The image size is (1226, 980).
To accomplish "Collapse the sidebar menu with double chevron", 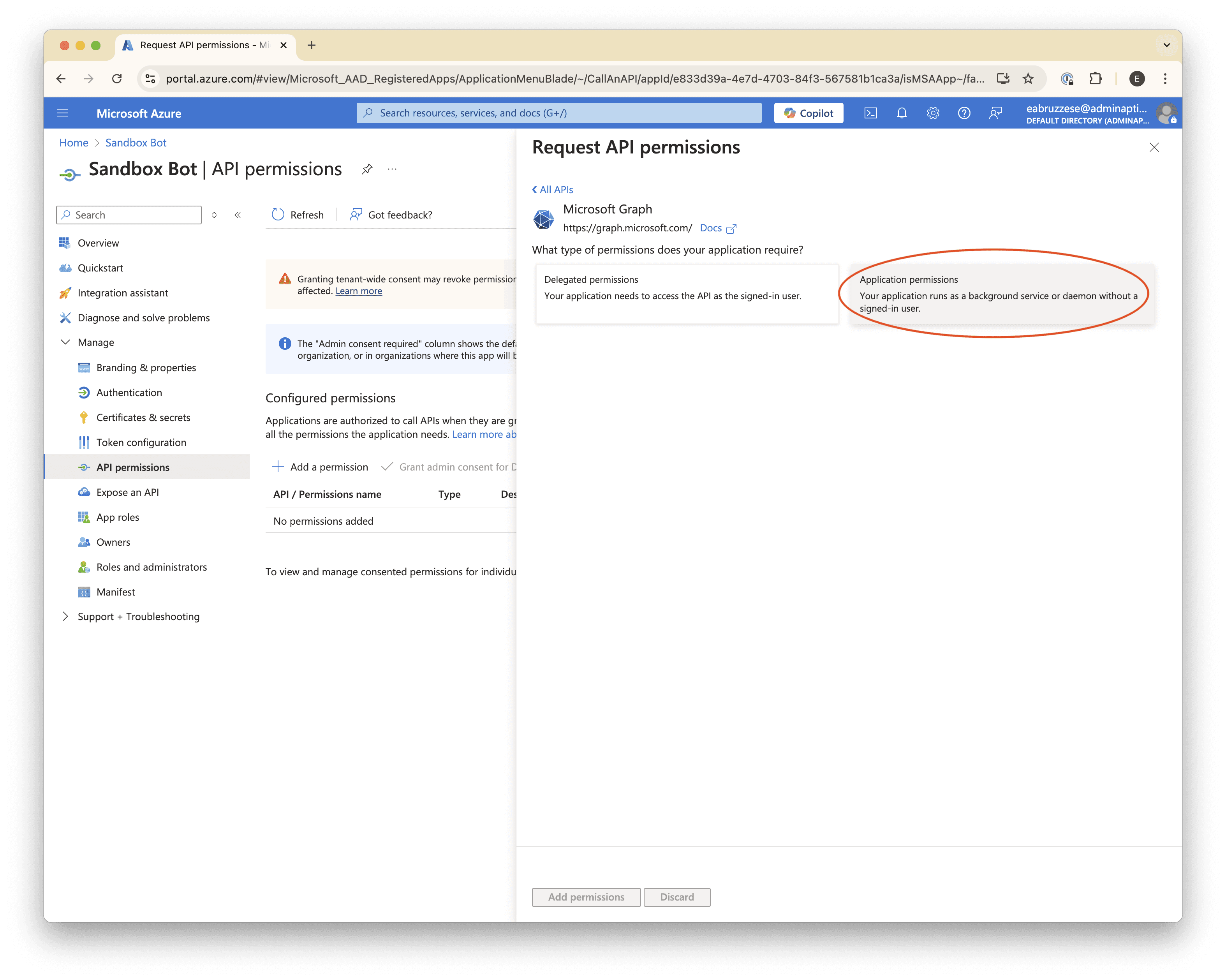I will (238, 215).
